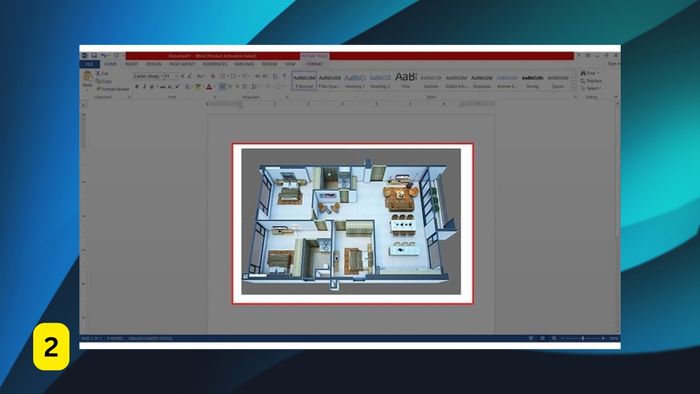Switch to the Picture Tools FORMAT tab
This screenshot has width=700, height=394.
pyautogui.click(x=314, y=64)
